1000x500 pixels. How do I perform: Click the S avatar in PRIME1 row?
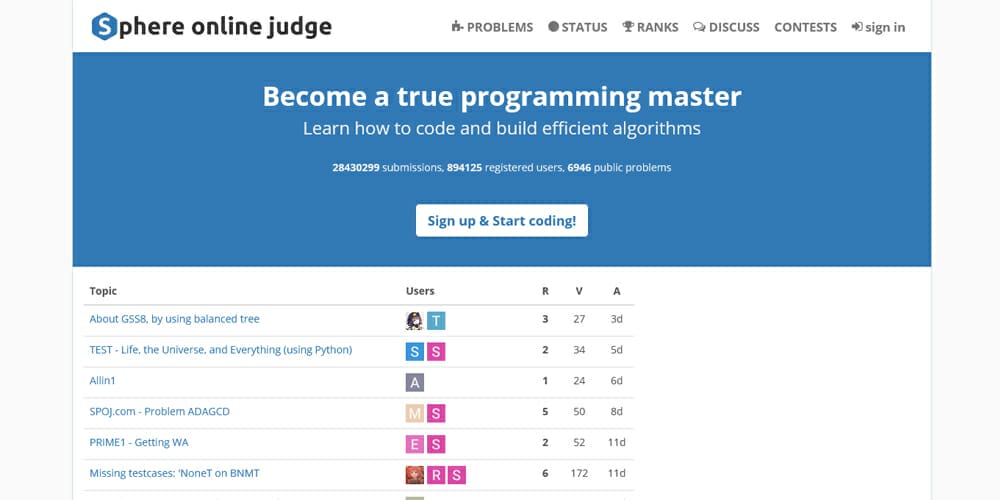[436, 444]
